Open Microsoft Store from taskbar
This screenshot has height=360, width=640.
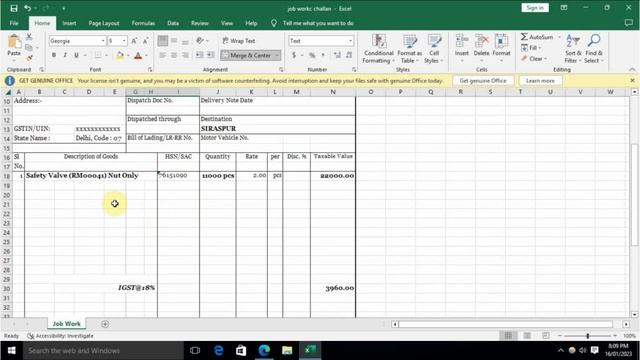[x=241, y=350]
